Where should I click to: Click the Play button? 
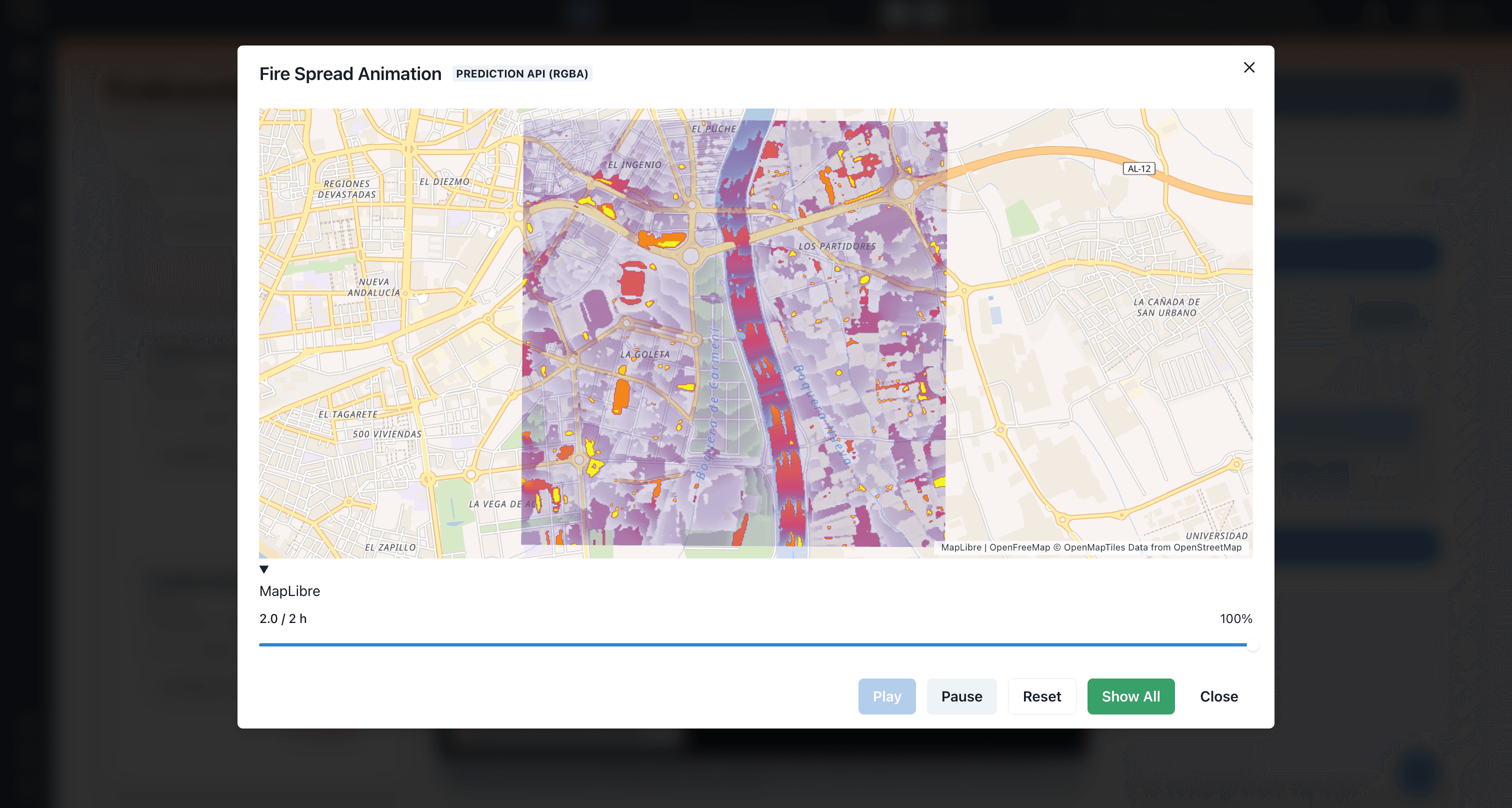[x=886, y=696]
